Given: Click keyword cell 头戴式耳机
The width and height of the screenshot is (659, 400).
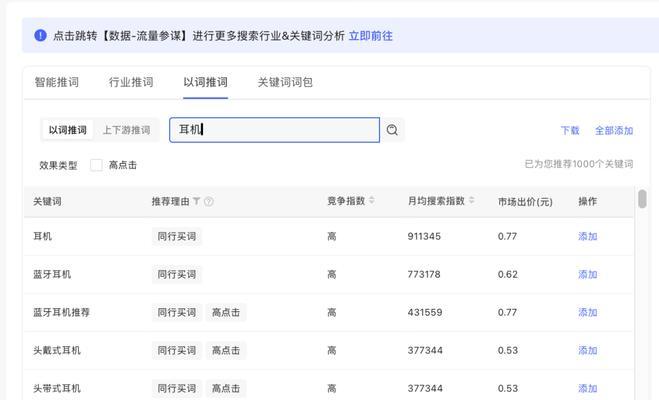Looking at the screenshot, I should [x=57, y=350].
